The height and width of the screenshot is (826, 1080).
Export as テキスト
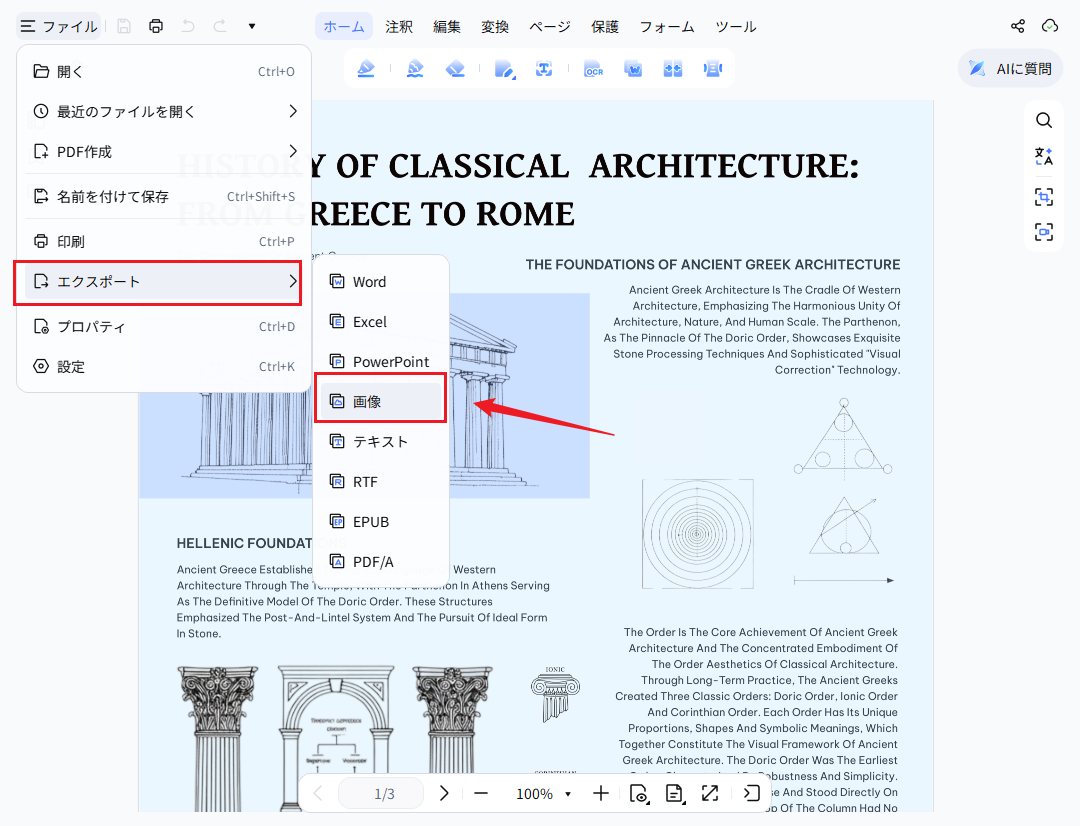[x=381, y=442]
